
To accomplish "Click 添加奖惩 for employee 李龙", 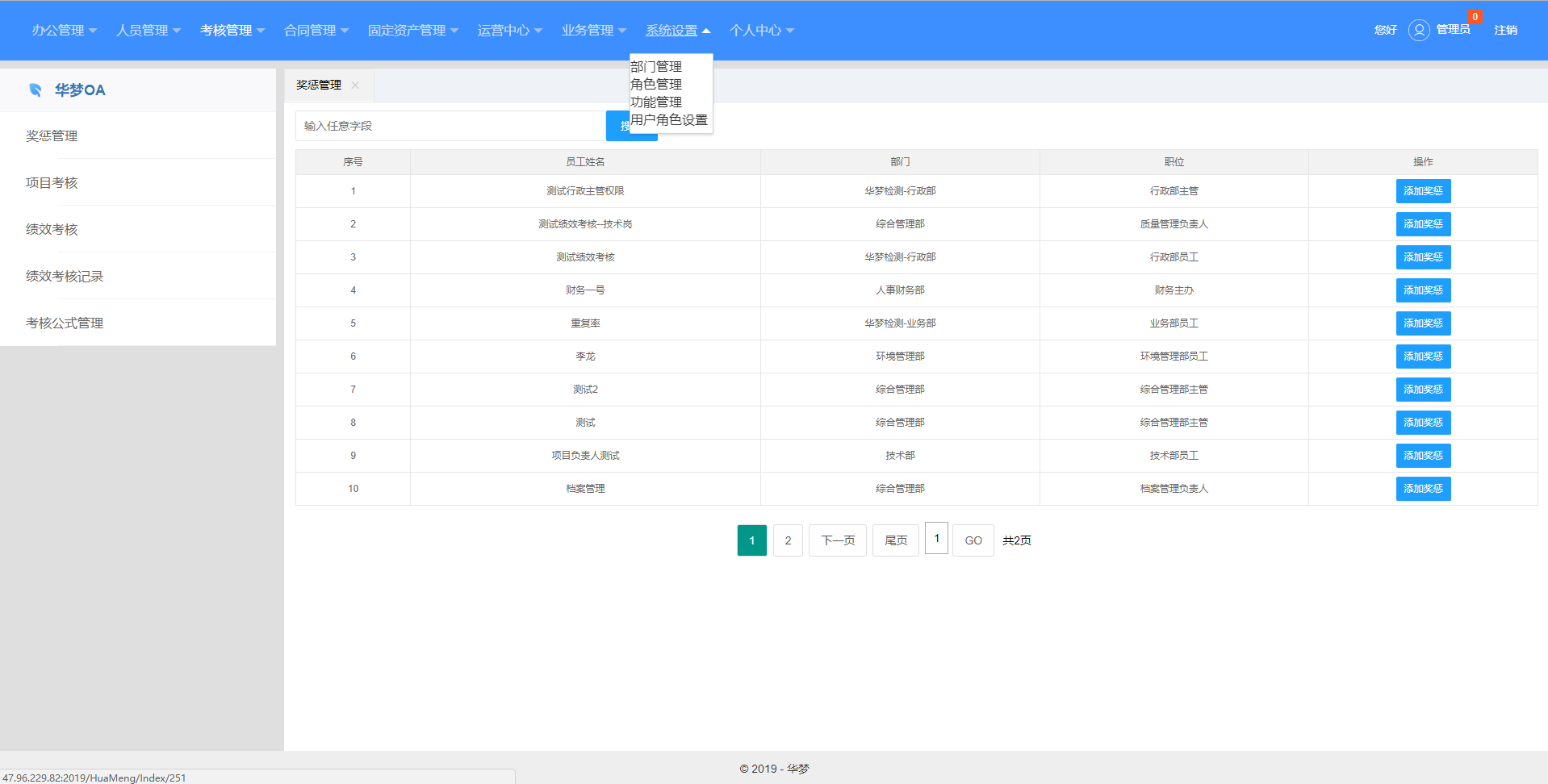I will 1422,356.
